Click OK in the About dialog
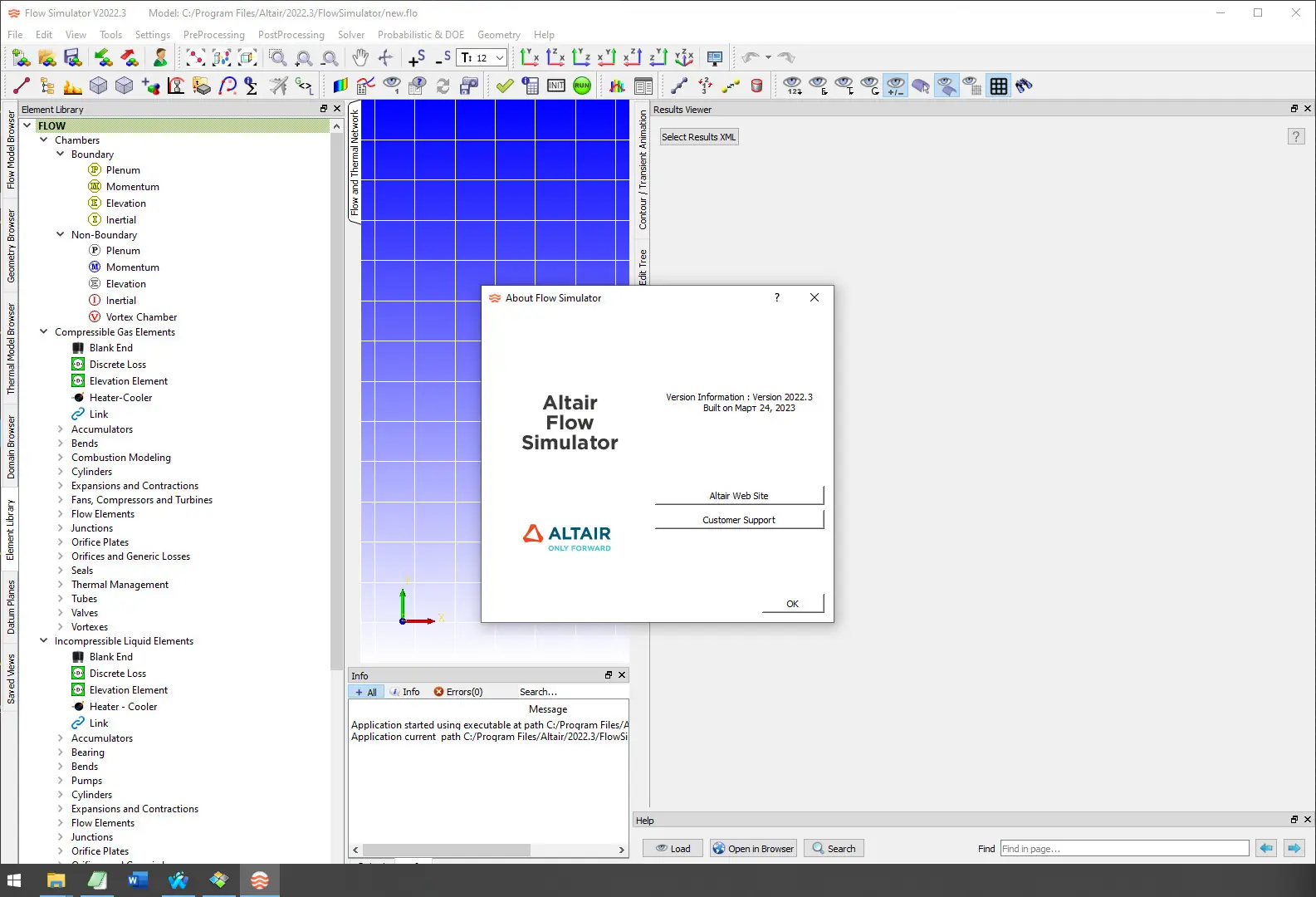The height and width of the screenshot is (897, 1316). pos(793,604)
